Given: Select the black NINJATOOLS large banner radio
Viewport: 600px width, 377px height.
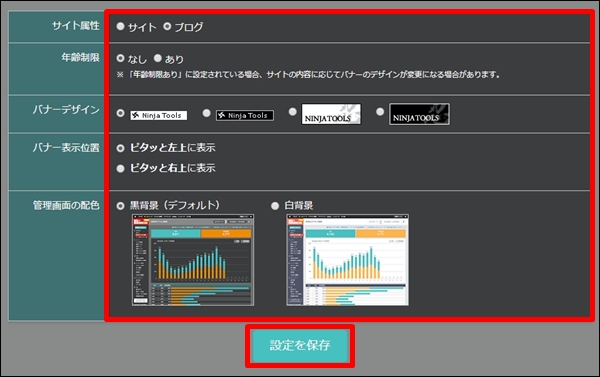Looking at the screenshot, I should 380,112.
